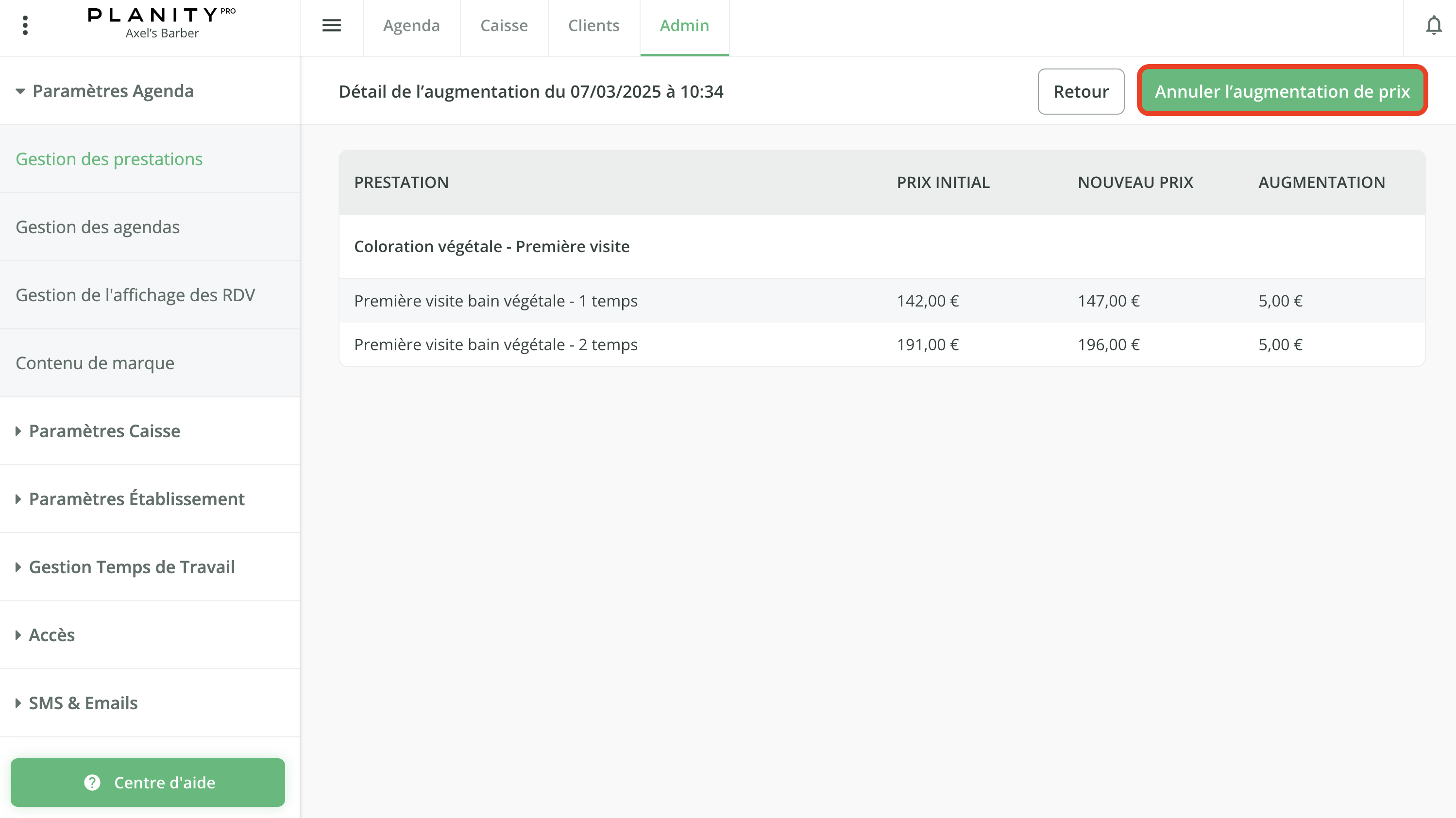Collapse the Paramètres Agenda section
This screenshot has height=818, width=1456.
coord(113,91)
